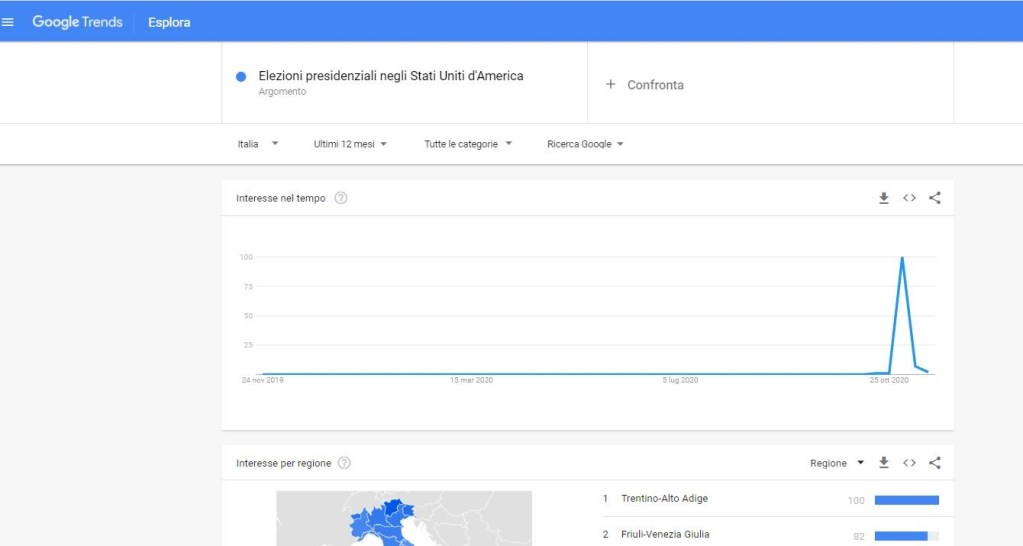Open embed code for Interesse nel tempo
The height and width of the screenshot is (546, 1023).
coord(909,198)
